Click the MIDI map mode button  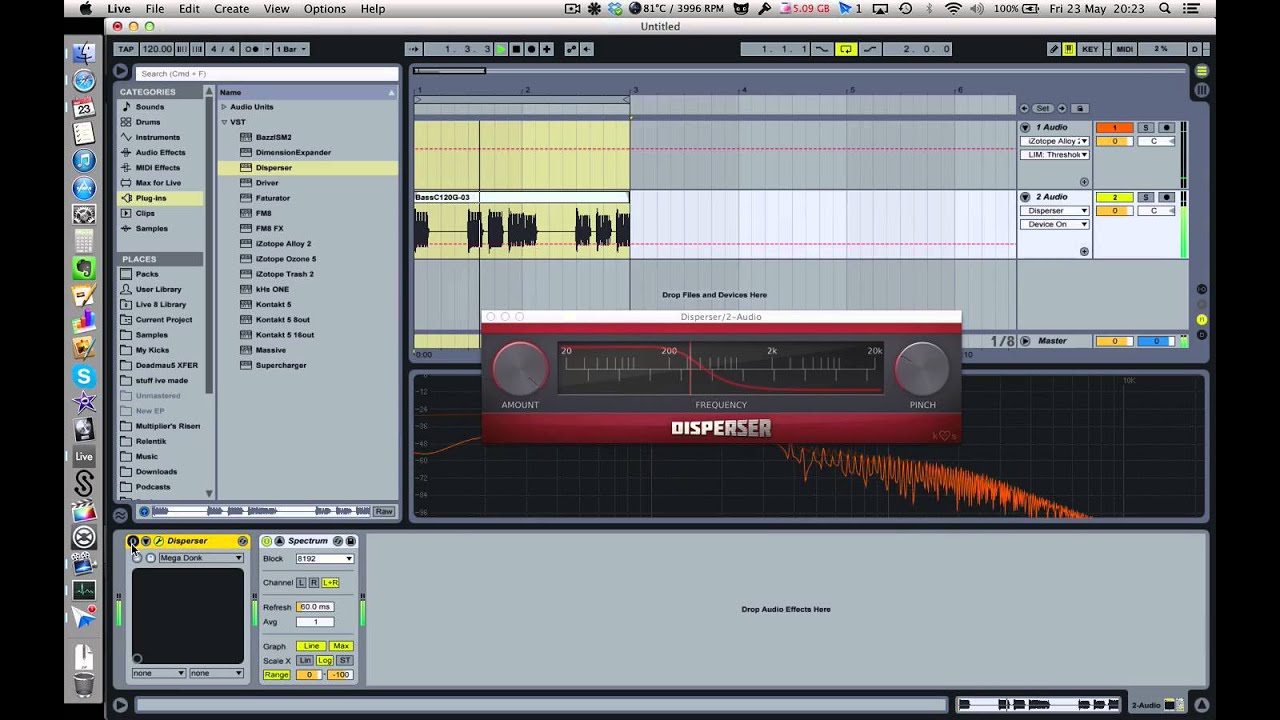[x=1124, y=49]
